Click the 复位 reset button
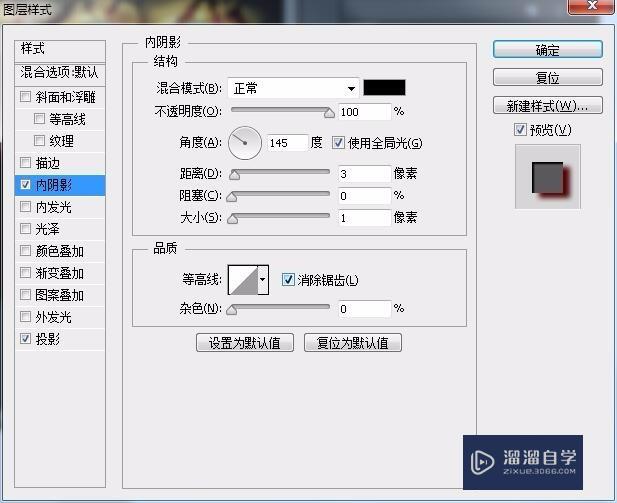The image size is (617, 503). (547, 77)
